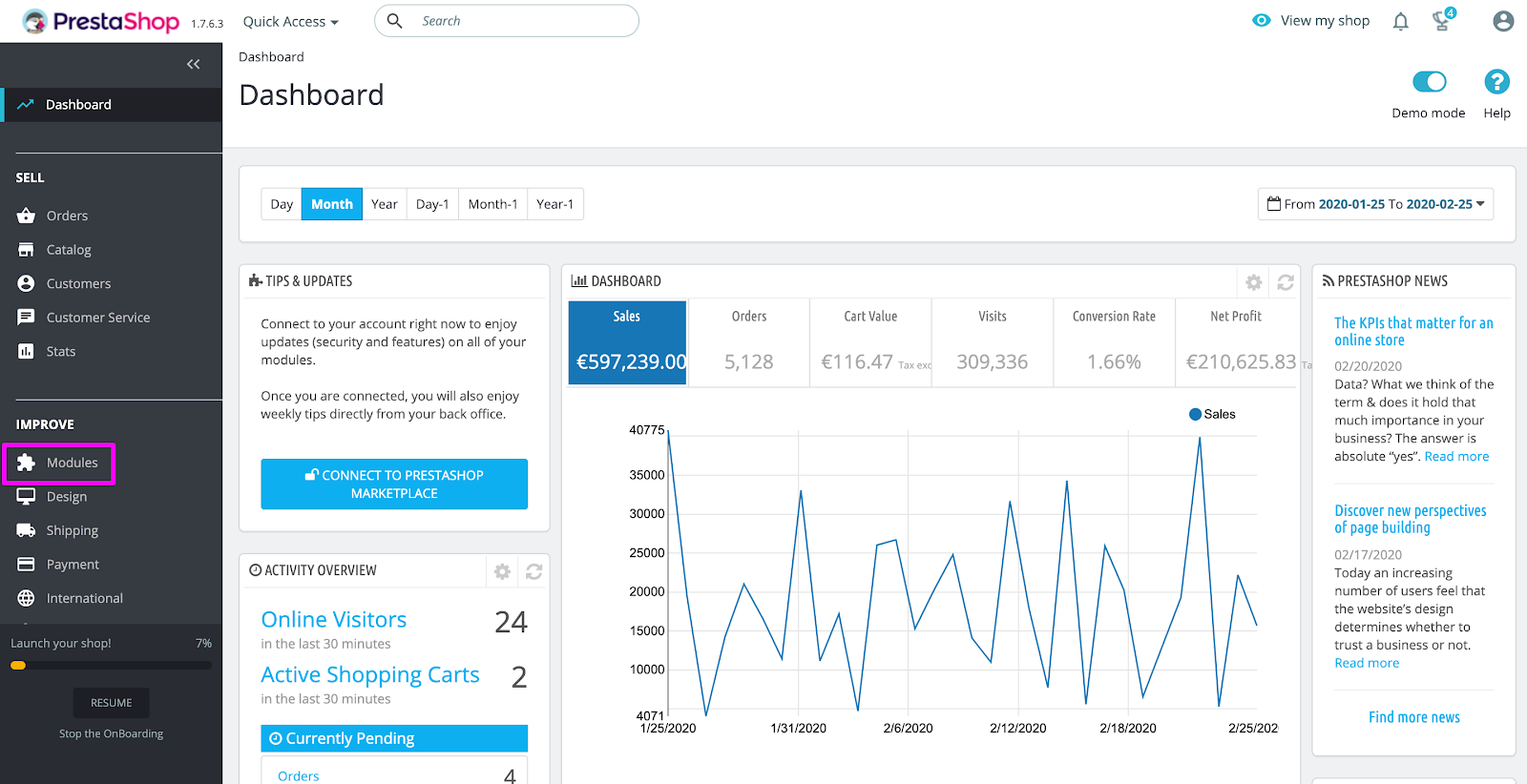
Task: Open Active Shopping Carts link
Action: click(370, 675)
